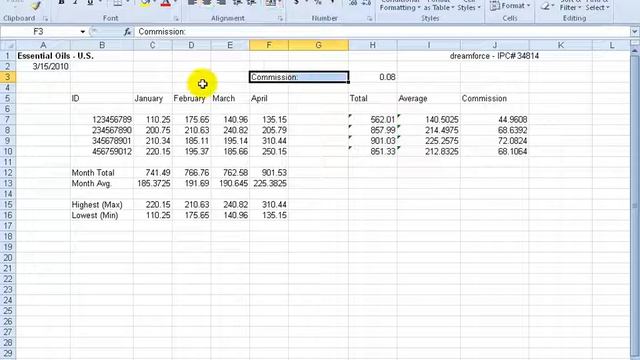Open the Clipboard dialog launcher
640x360 pixels.
click(x=45, y=18)
